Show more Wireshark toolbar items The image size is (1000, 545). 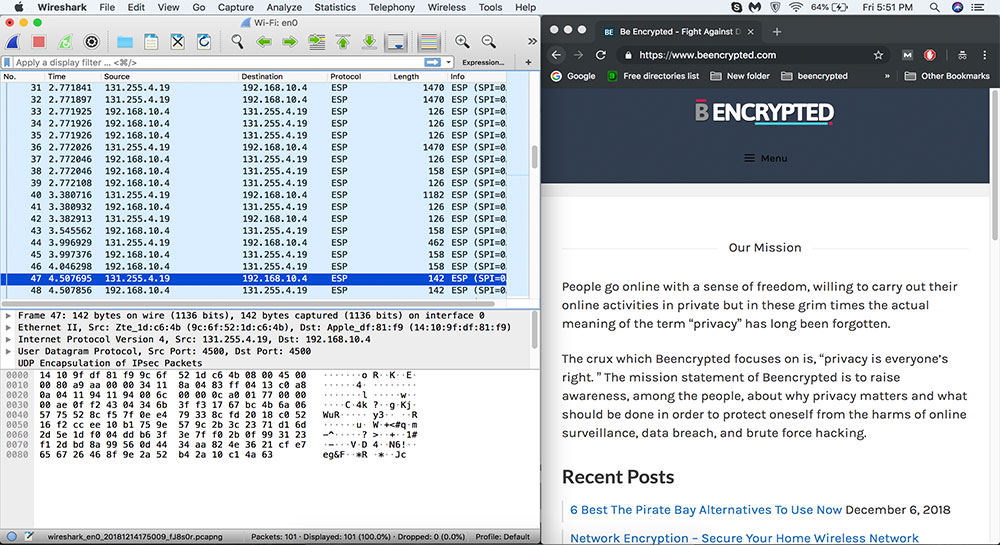pyautogui.click(x=532, y=41)
